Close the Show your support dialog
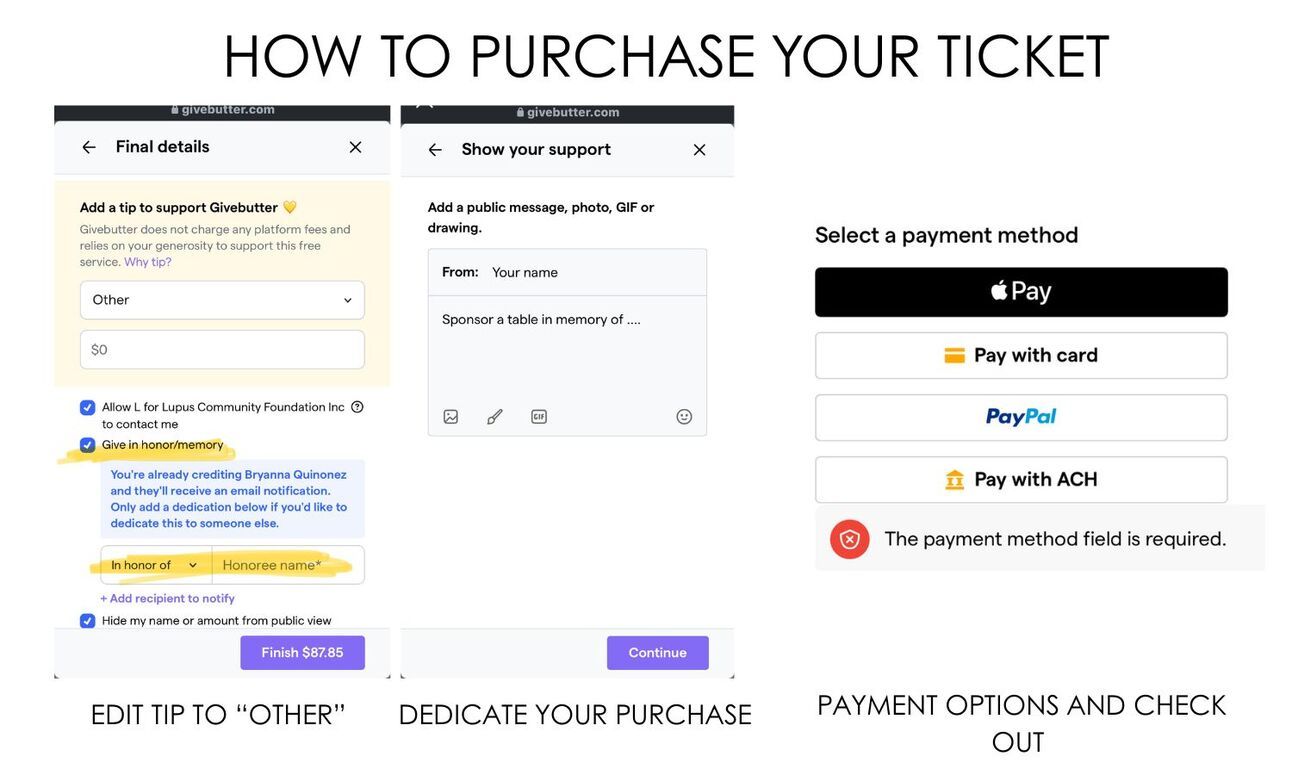Screen dimensions: 1292x775 [700, 150]
